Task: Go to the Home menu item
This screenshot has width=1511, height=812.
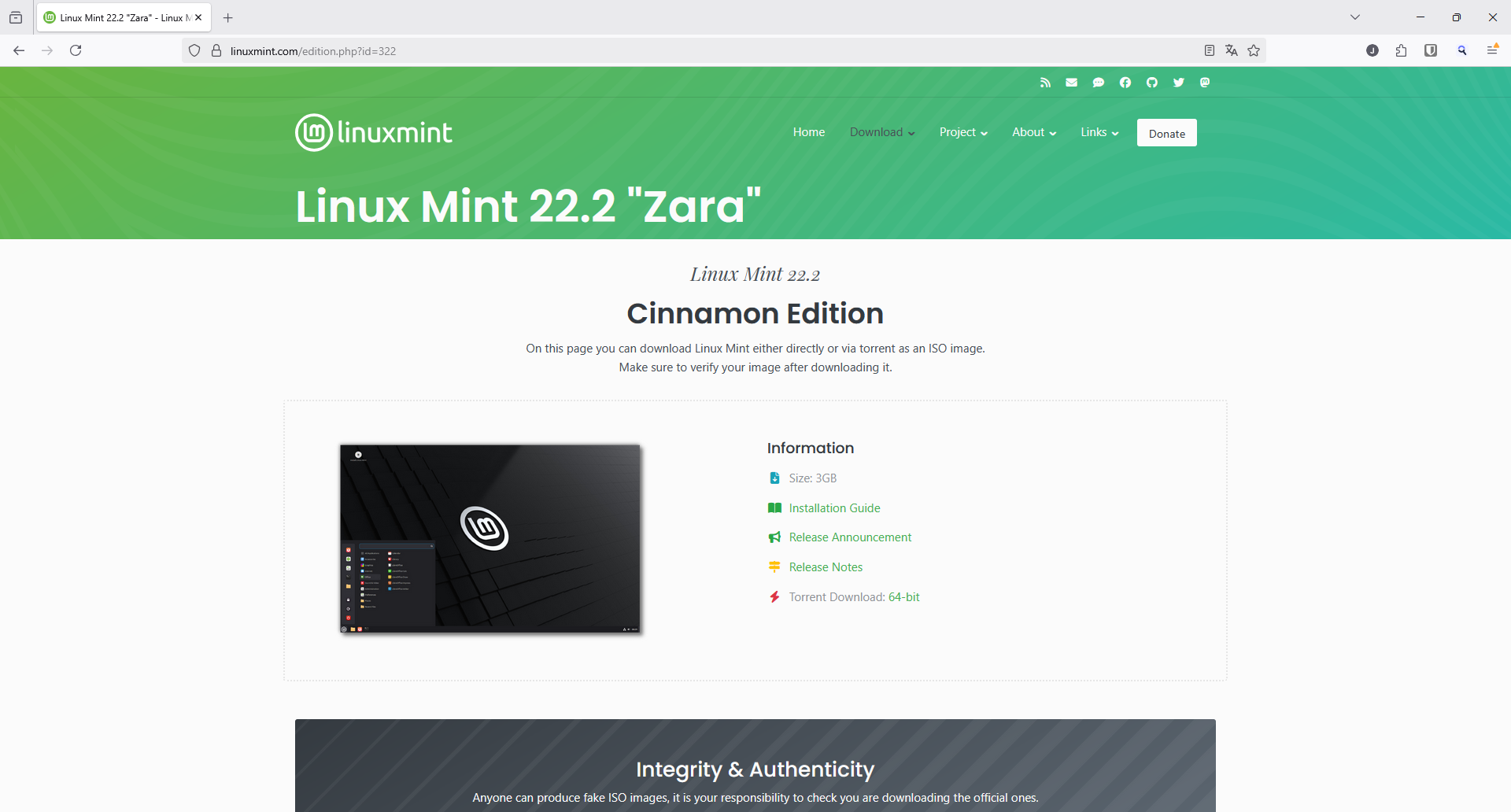Action: (809, 132)
